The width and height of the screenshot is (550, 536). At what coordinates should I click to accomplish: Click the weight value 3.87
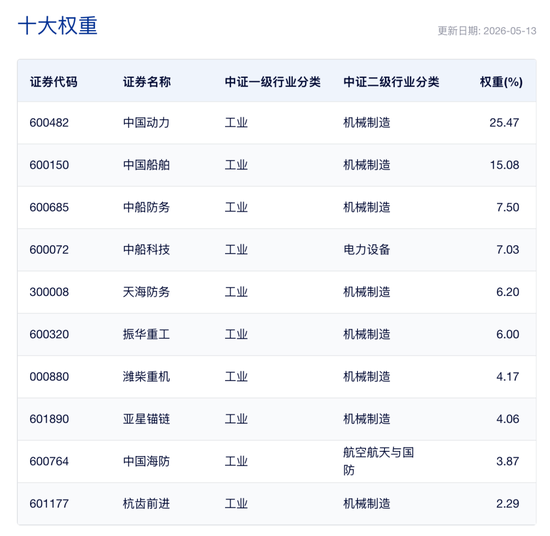pyautogui.click(x=508, y=461)
